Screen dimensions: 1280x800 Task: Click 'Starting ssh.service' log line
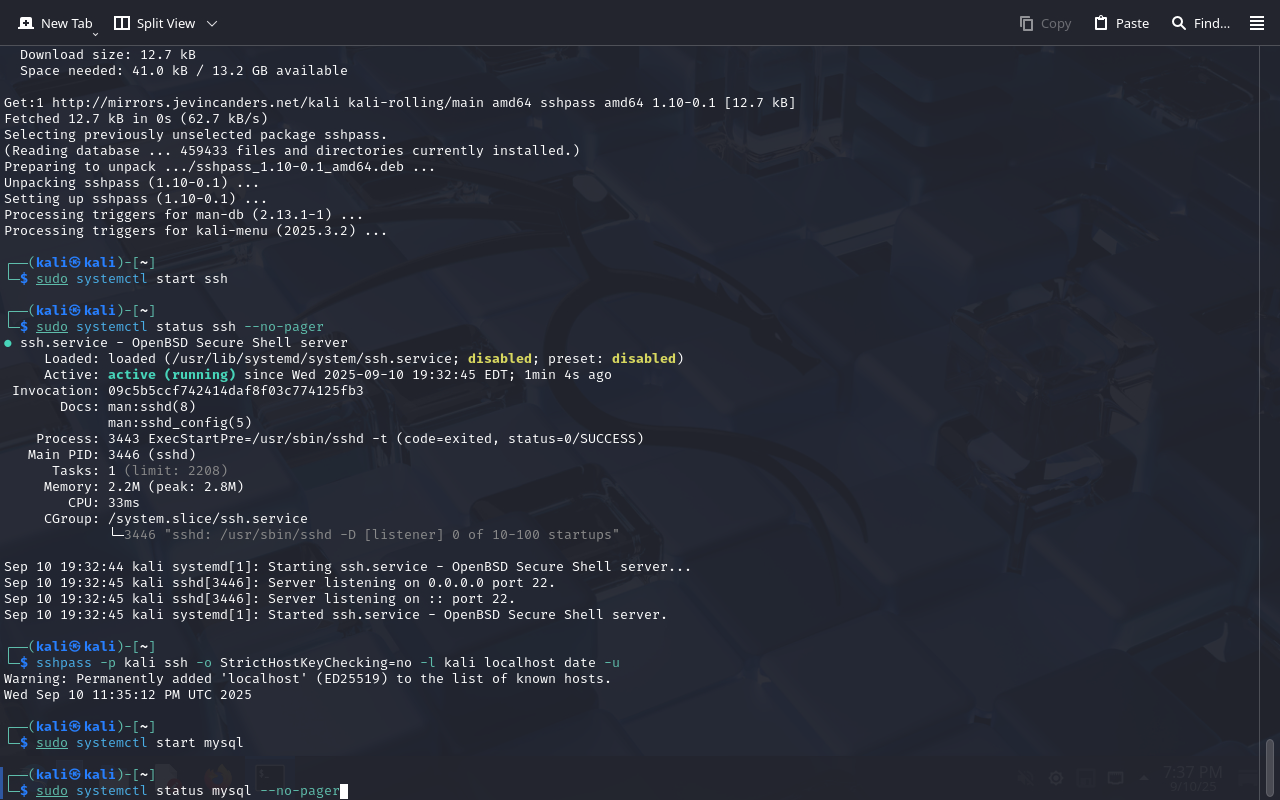[x=348, y=567]
